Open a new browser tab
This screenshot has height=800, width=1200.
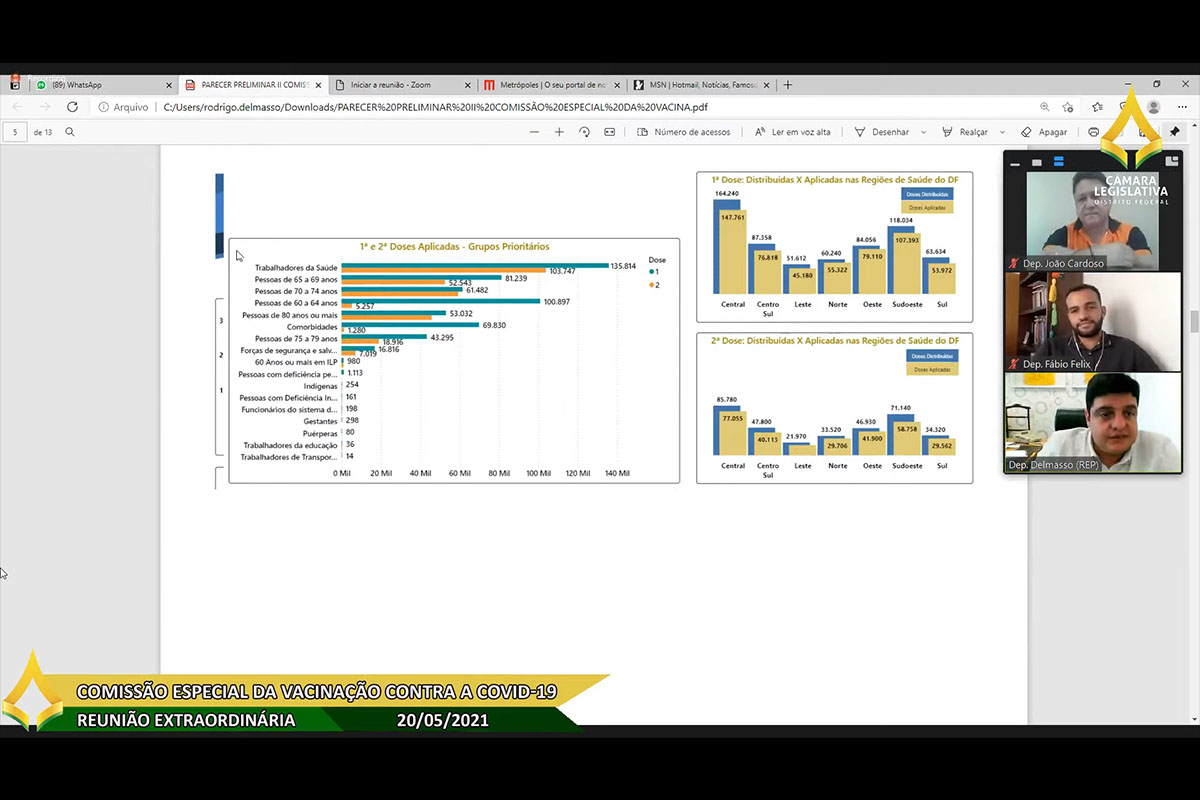click(788, 85)
